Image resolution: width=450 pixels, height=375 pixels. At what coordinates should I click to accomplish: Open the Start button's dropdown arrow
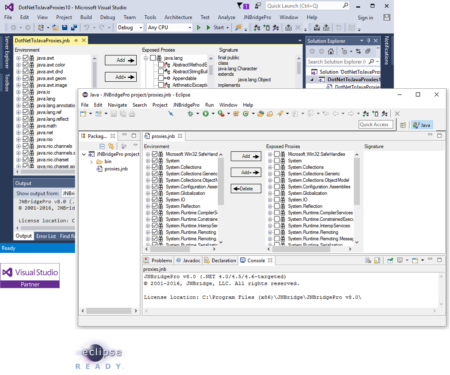(227, 28)
